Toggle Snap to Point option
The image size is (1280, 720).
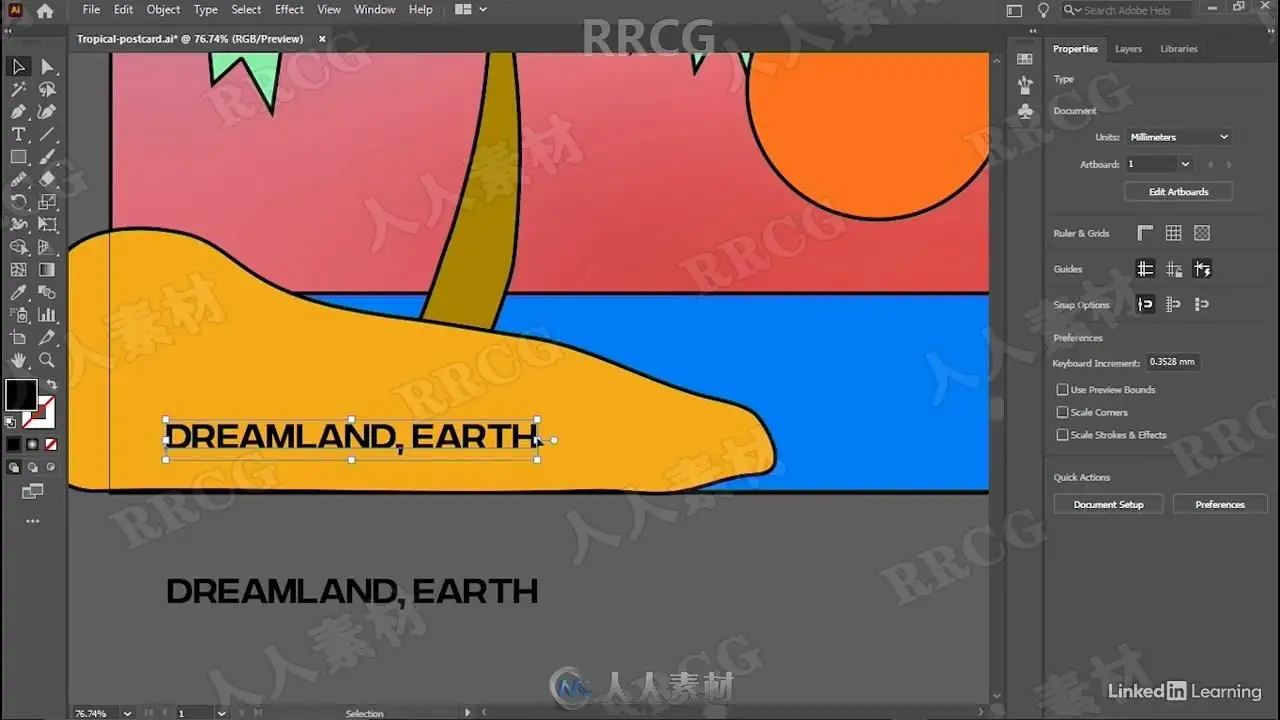coord(1145,304)
